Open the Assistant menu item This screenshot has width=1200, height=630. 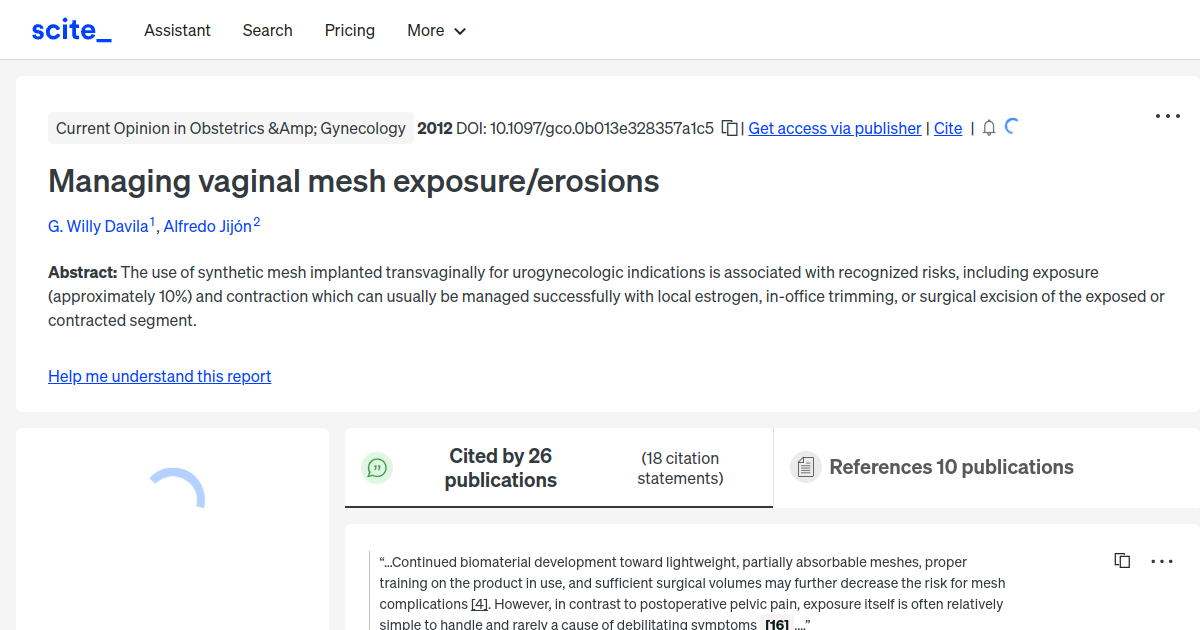click(x=177, y=31)
